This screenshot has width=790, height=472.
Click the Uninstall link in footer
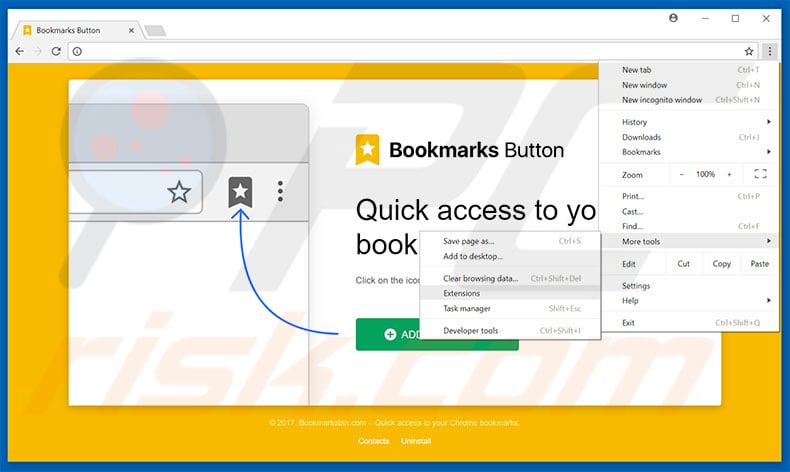(x=415, y=441)
